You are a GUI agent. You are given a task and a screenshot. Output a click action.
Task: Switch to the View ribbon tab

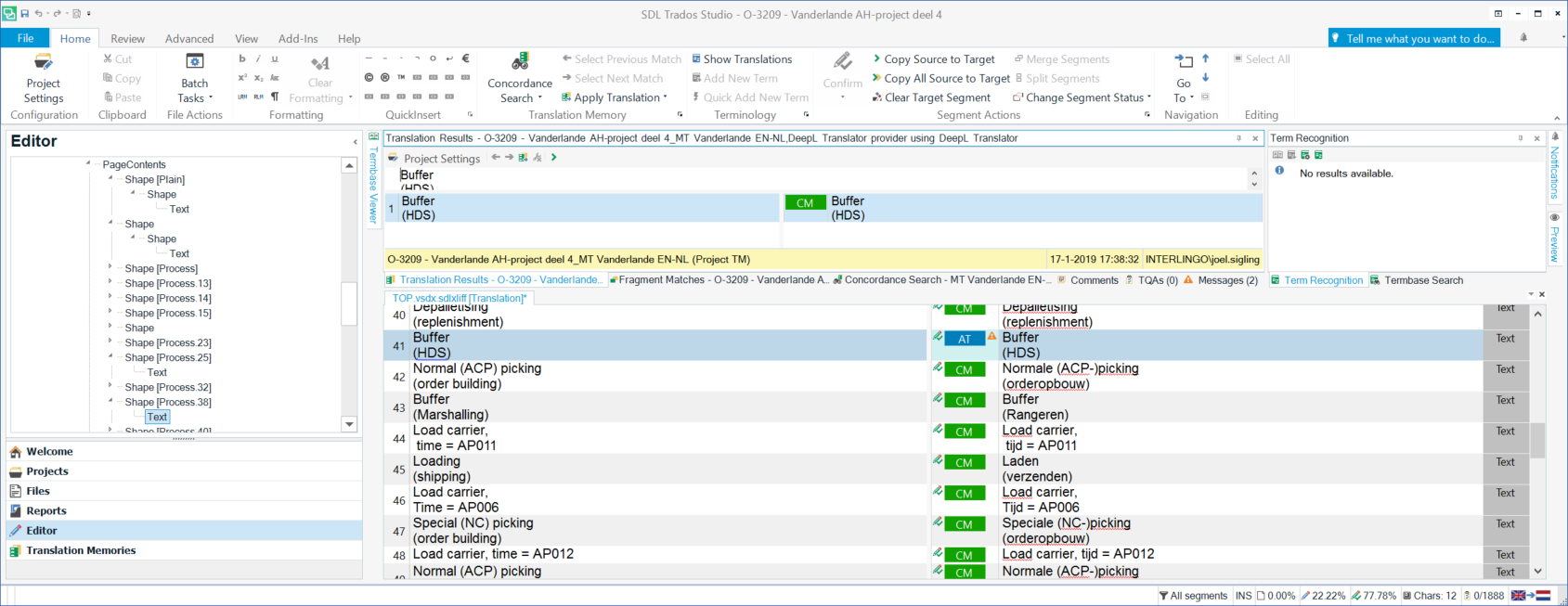point(247,38)
